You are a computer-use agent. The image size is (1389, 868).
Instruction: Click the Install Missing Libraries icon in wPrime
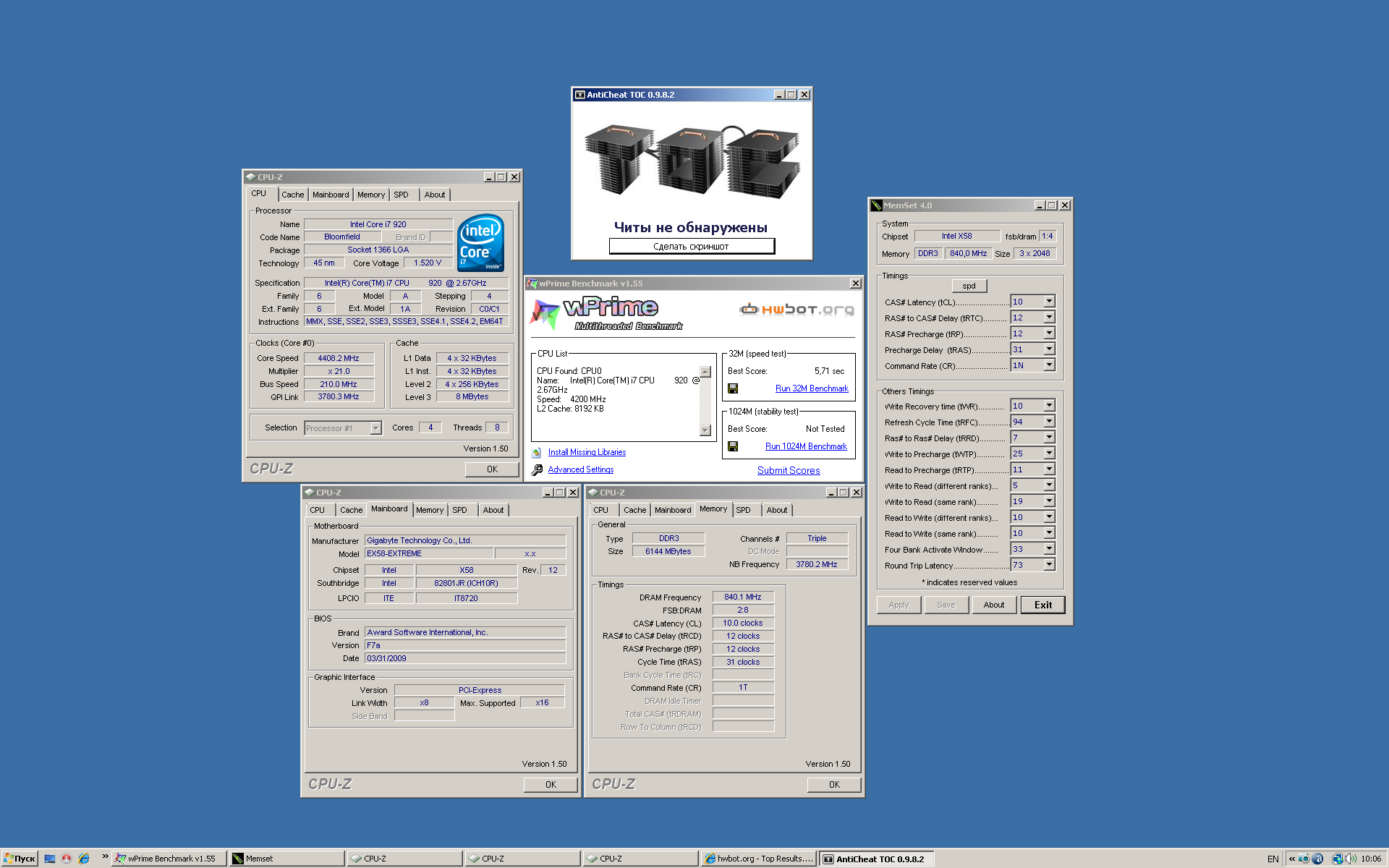pyautogui.click(x=537, y=452)
